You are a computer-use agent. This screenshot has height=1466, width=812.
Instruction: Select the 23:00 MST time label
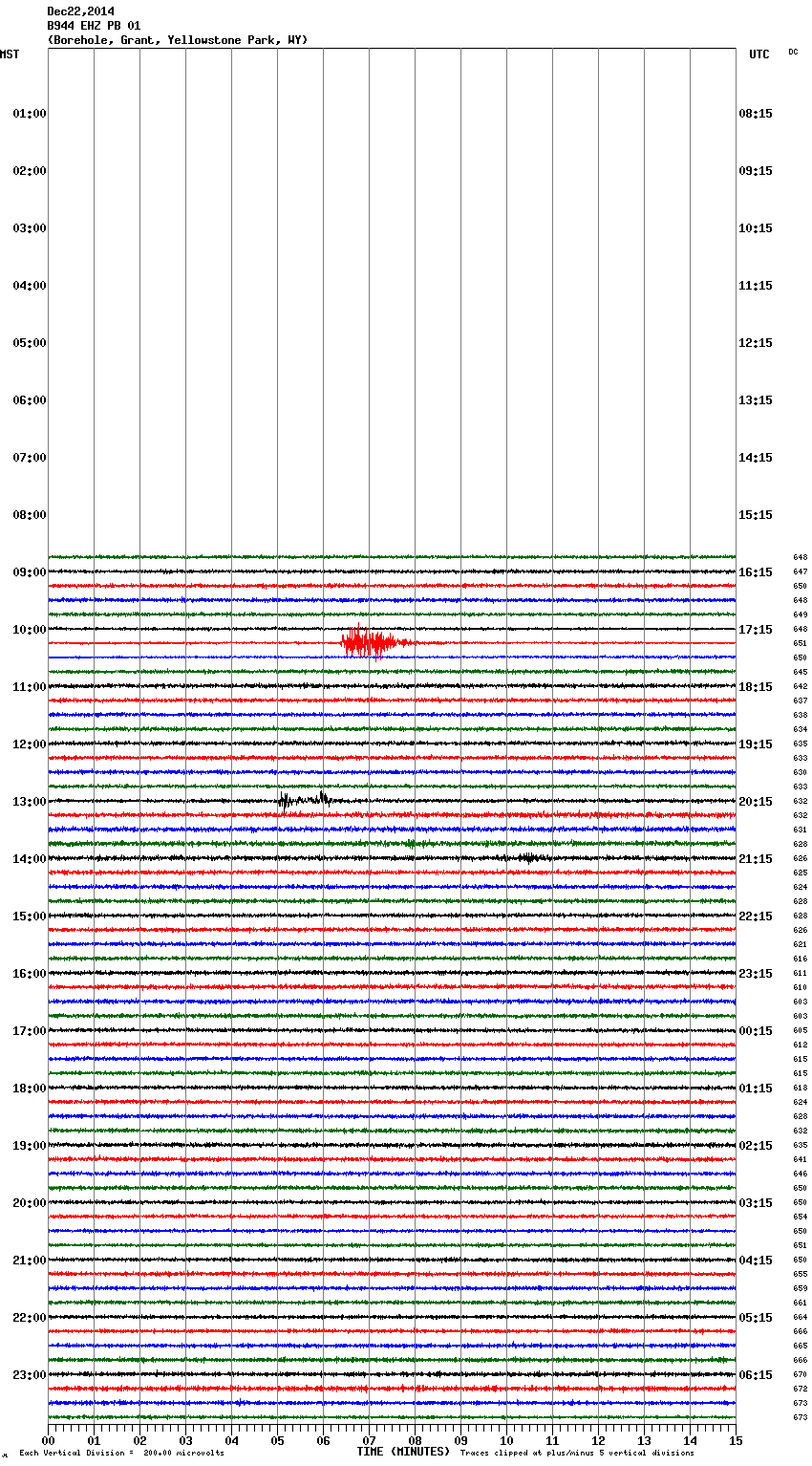tap(30, 1375)
